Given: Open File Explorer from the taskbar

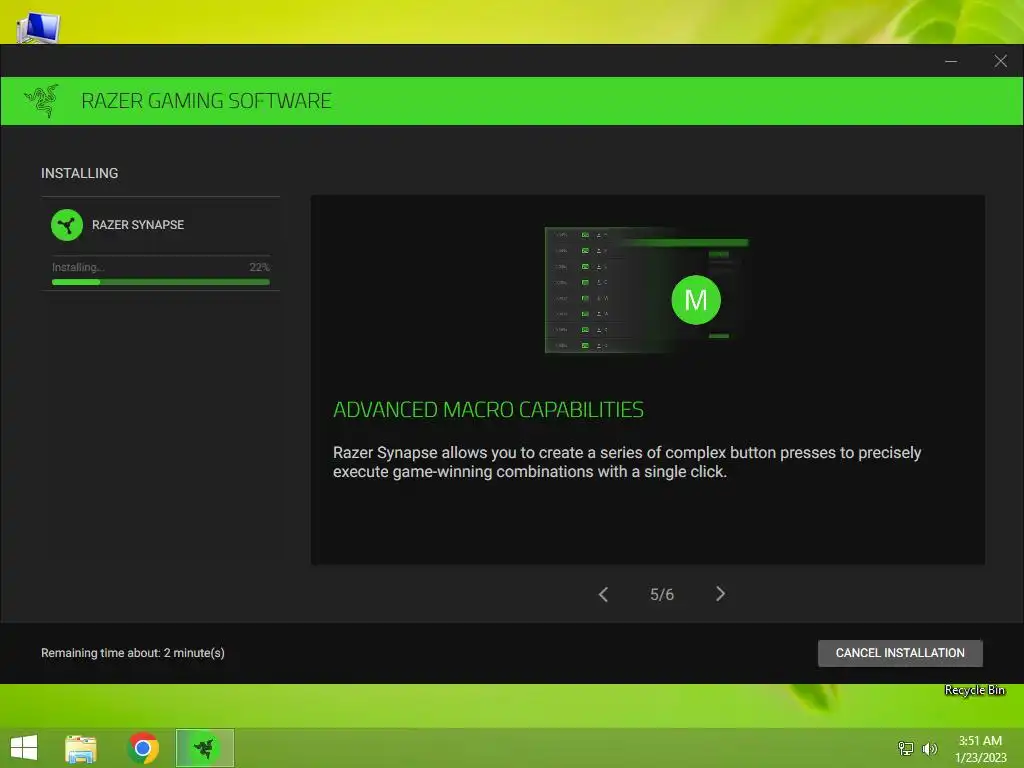Looking at the screenshot, I should pyautogui.click(x=81, y=748).
